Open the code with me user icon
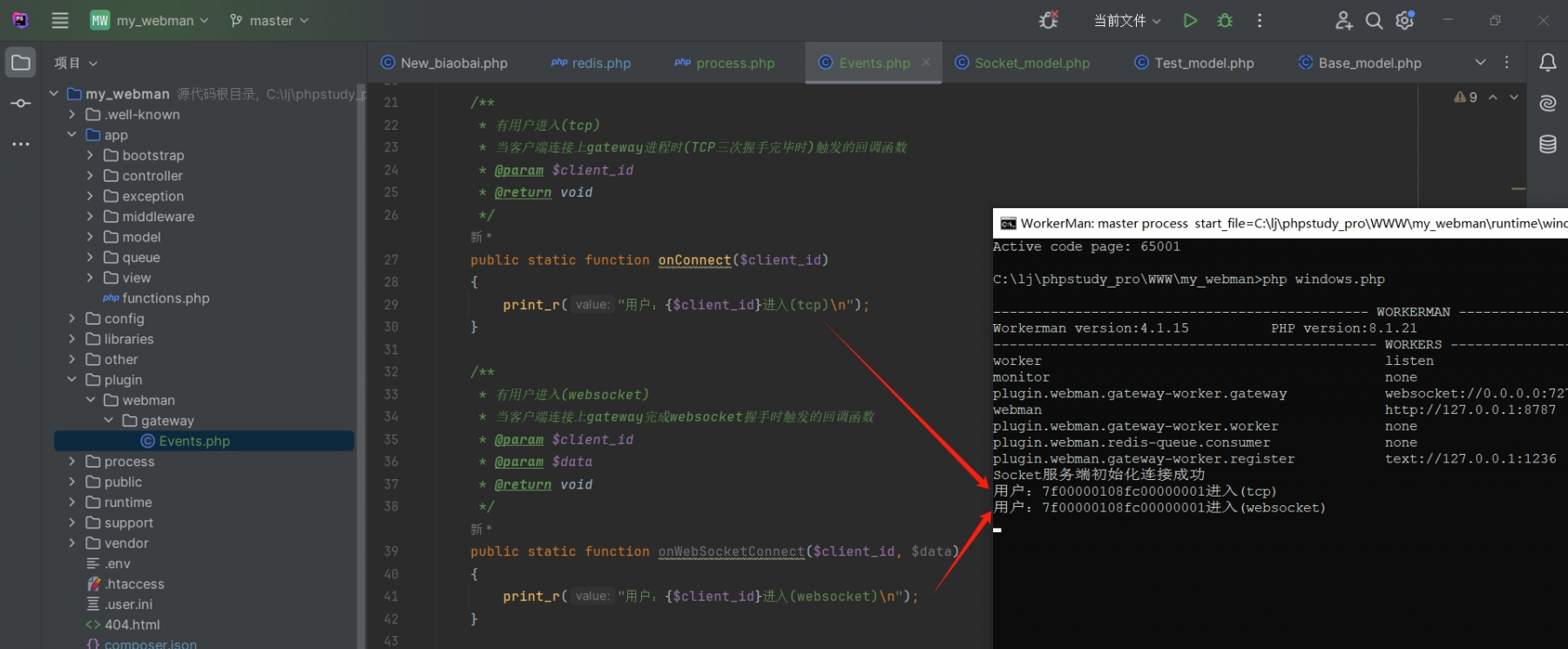This screenshot has width=1568, height=649. pyautogui.click(x=1343, y=20)
